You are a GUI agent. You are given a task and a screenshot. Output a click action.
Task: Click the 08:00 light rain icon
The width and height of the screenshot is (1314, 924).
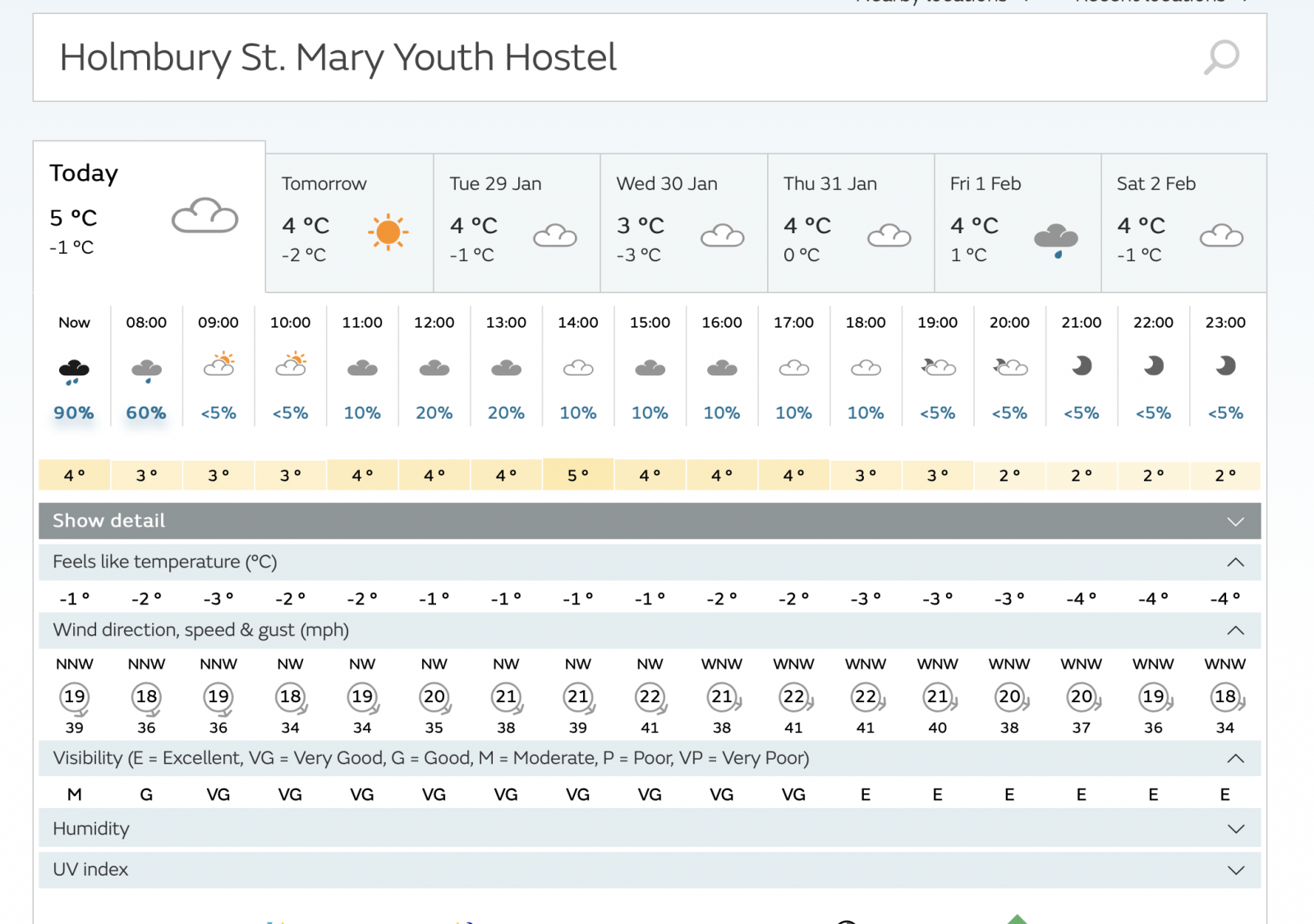146,370
